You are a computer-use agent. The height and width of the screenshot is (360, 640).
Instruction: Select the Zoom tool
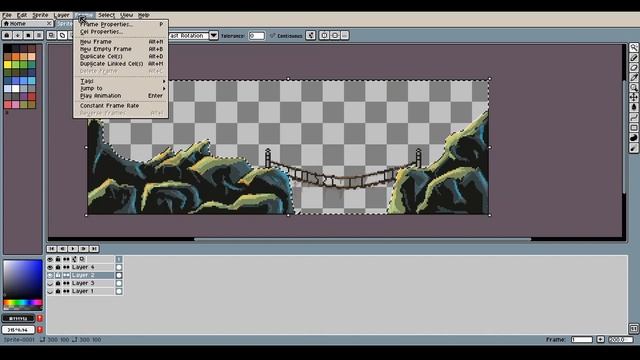(633, 87)
